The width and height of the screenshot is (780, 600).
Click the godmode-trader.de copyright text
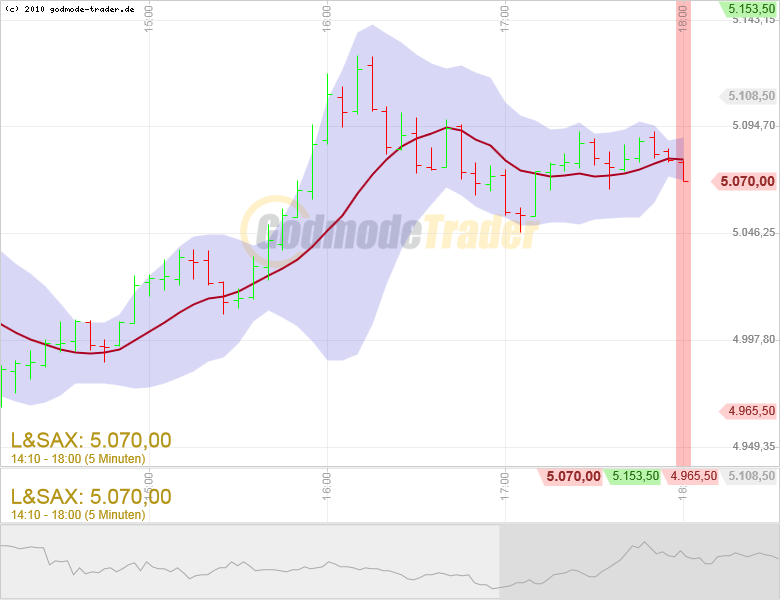(x=70, y=9)
